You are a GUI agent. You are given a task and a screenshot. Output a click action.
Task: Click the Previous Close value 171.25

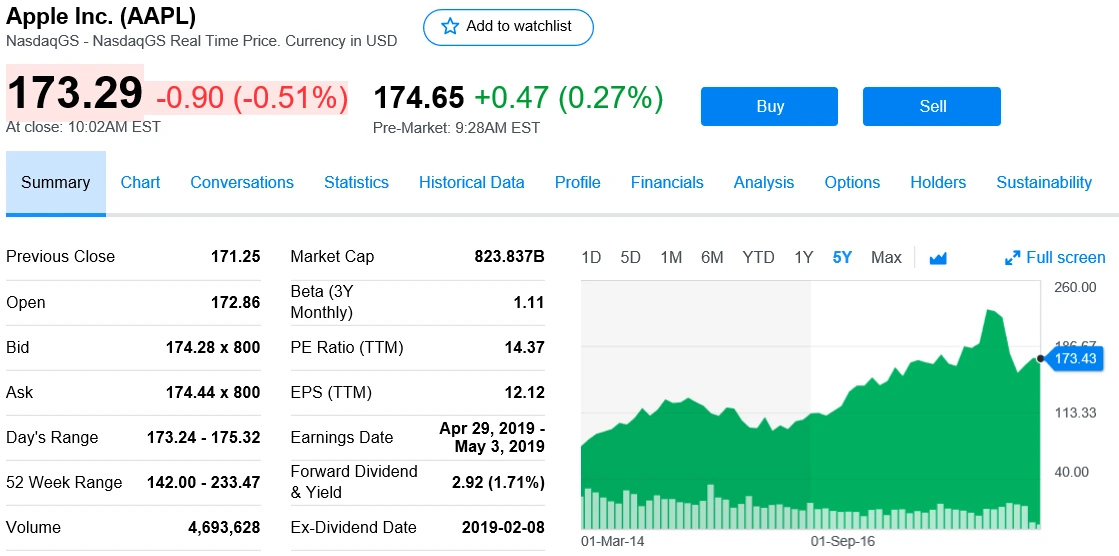[236, 257]
